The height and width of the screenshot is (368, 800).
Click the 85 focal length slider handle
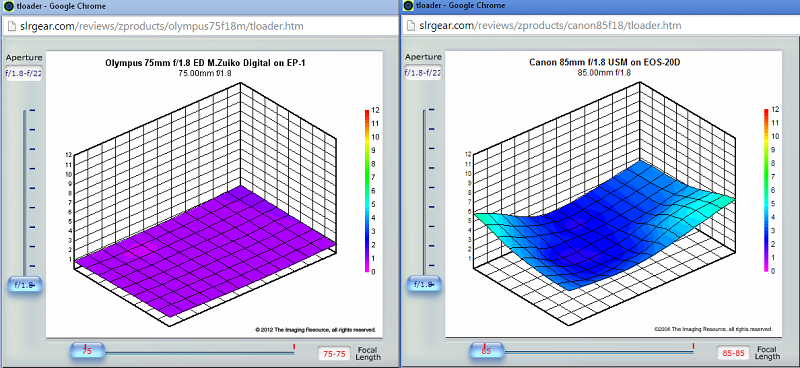pyautogui.click(x=486, y=351)
